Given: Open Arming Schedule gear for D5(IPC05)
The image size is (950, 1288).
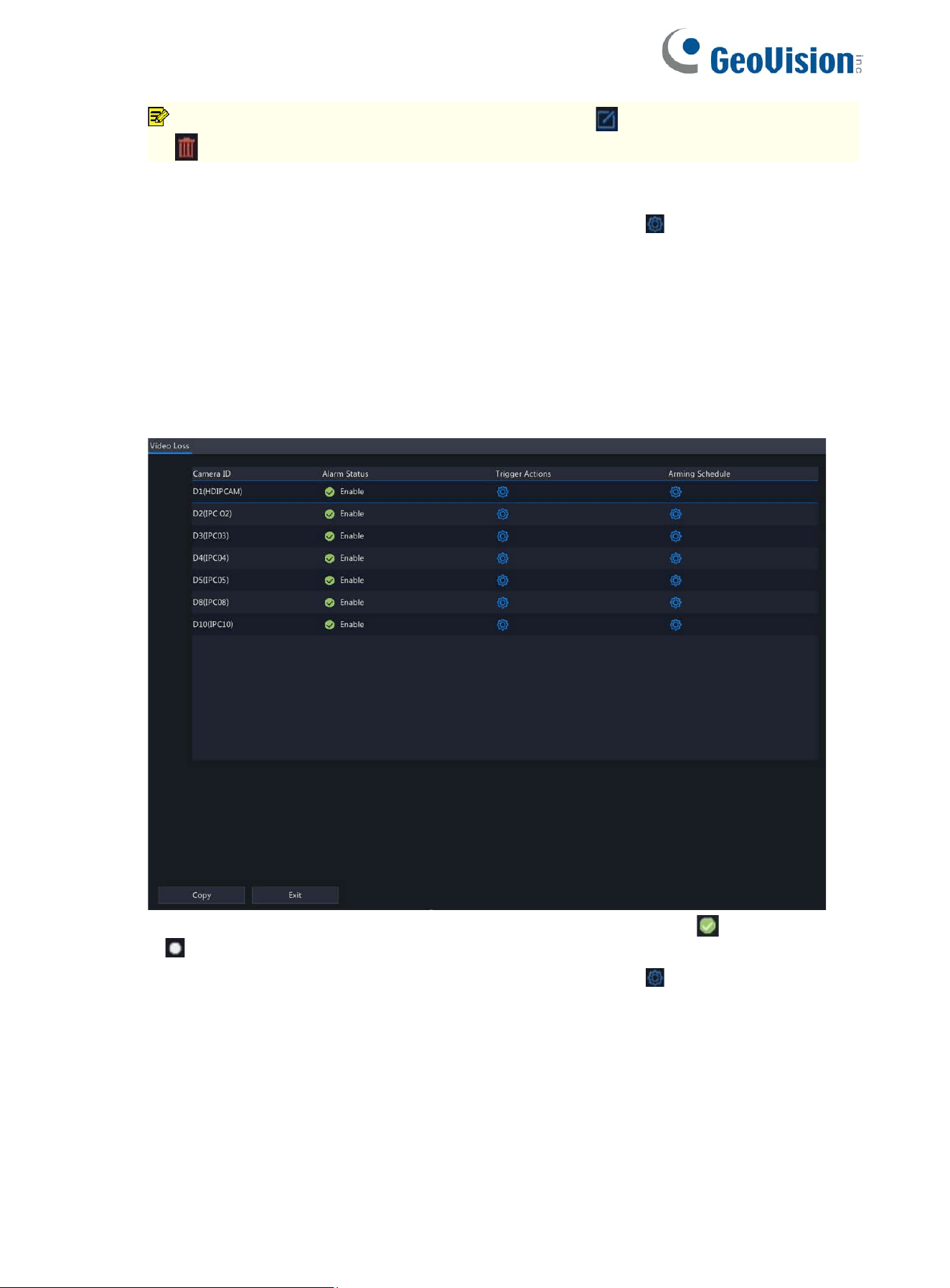Looking at the screenshot, I should tap(675, 581).
